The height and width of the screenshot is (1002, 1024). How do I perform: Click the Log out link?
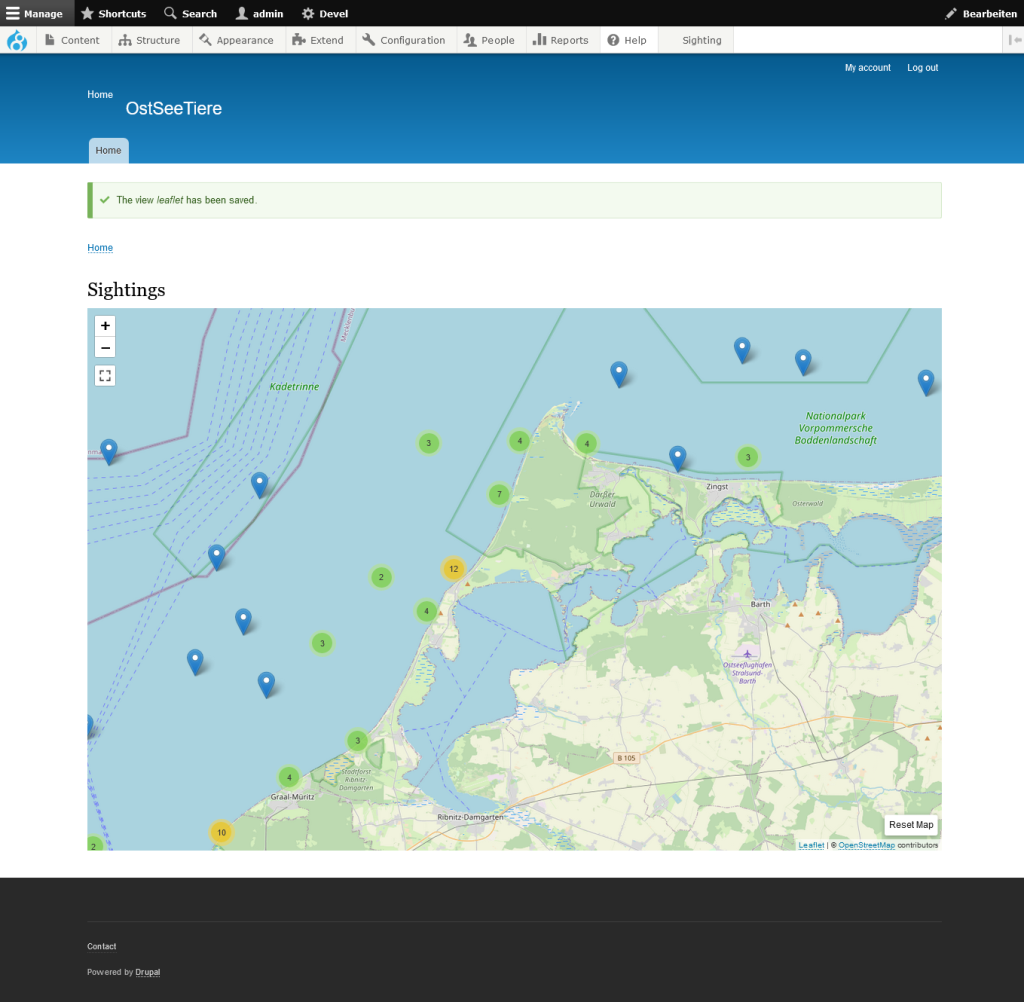pyautogui.click(x=922, y=68)
